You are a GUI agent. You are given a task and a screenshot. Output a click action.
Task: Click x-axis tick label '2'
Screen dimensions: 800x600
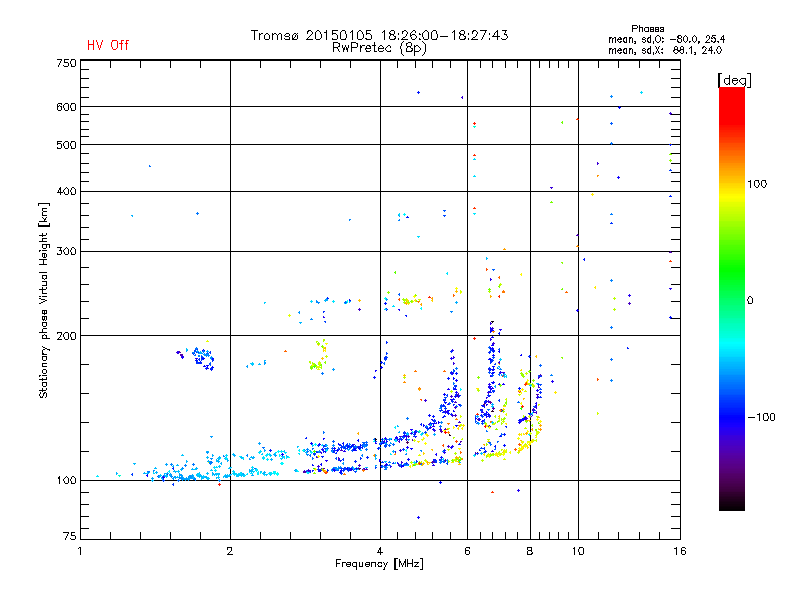[230, 551]
